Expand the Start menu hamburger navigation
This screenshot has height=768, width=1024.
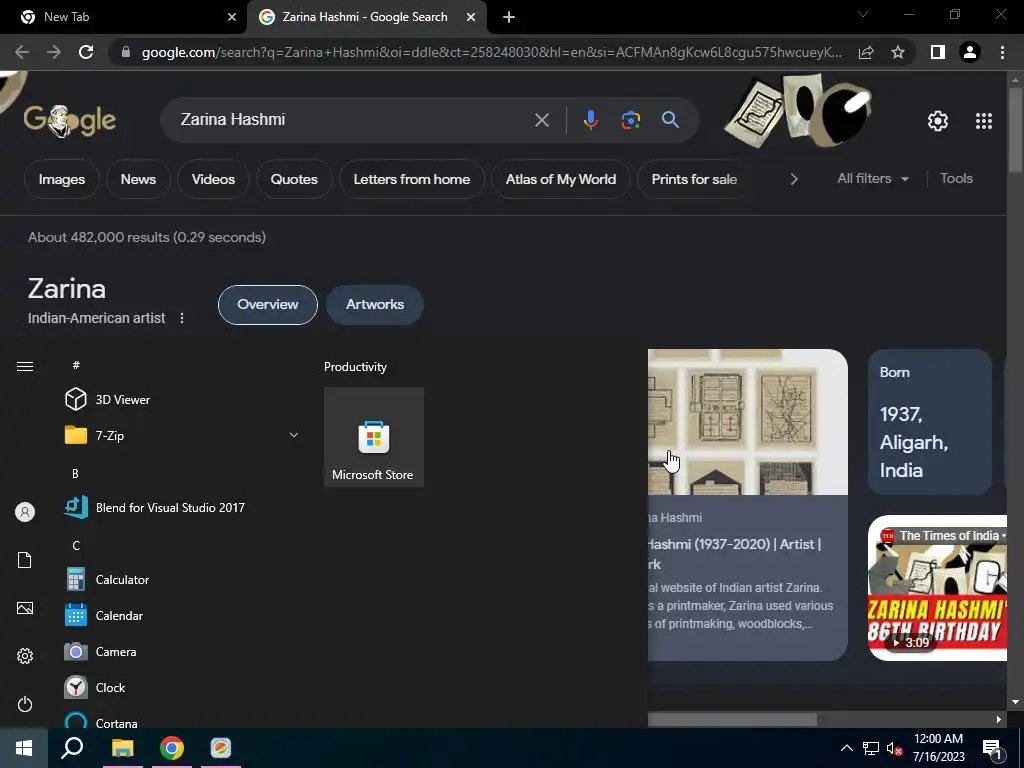click(25, 366)
